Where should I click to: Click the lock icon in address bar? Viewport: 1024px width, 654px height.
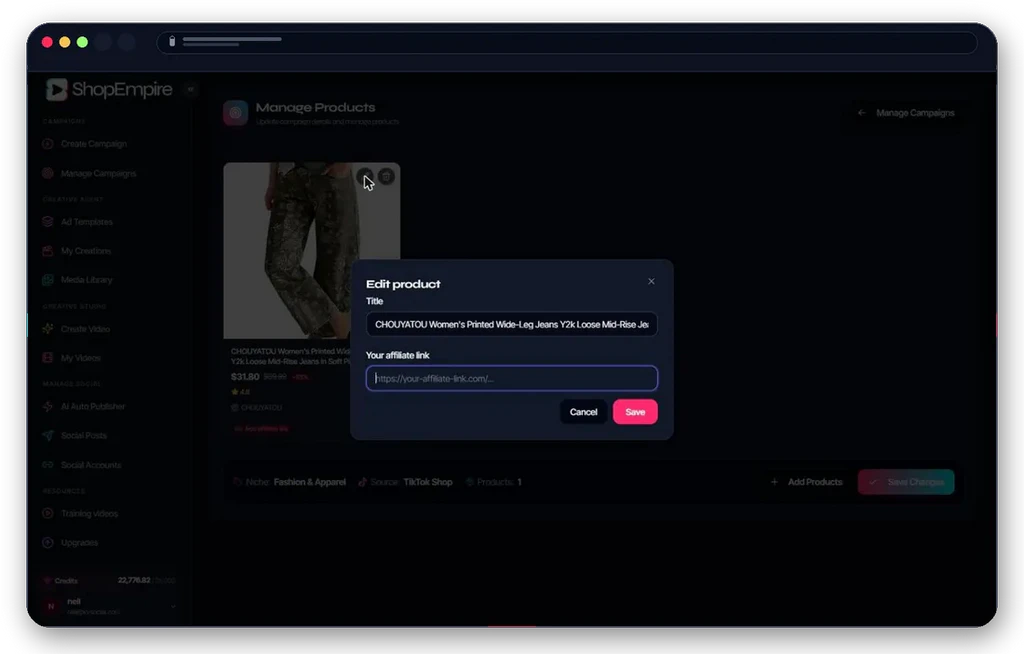[x=172, y=41]
